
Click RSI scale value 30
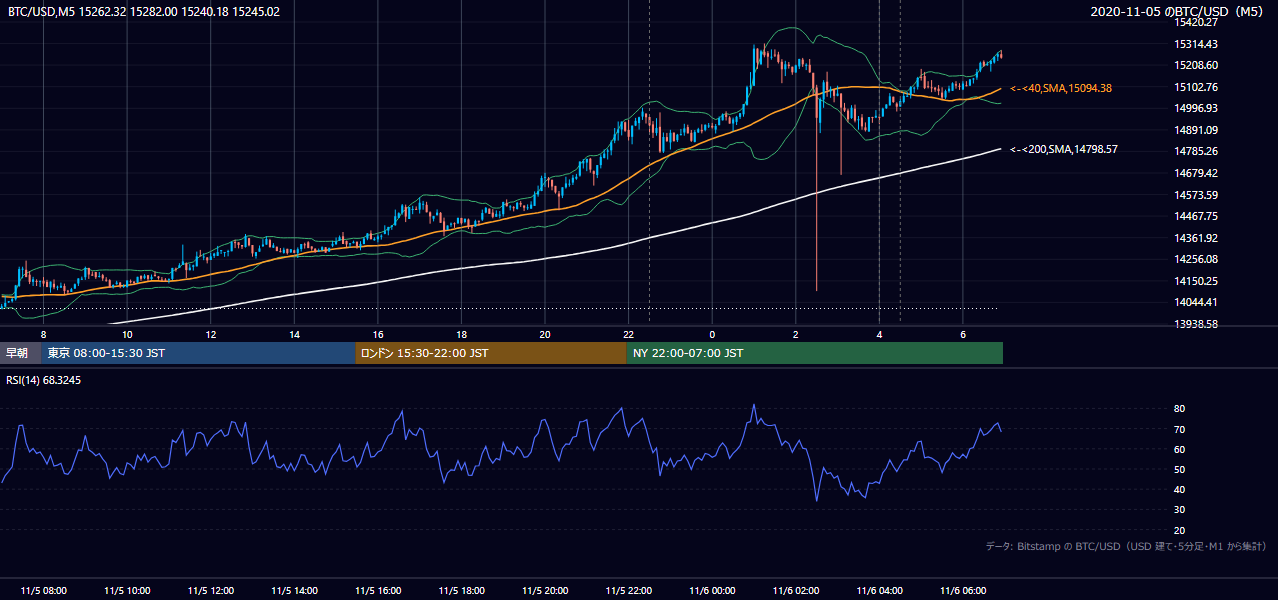click(1179, 510)
